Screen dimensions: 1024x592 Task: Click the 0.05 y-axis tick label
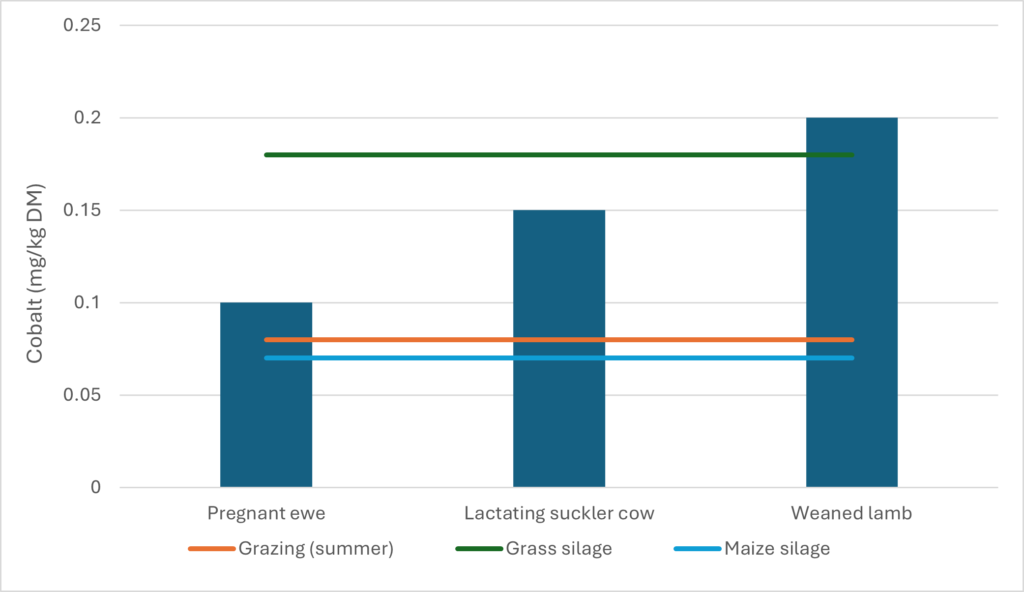tap(83, 395)
